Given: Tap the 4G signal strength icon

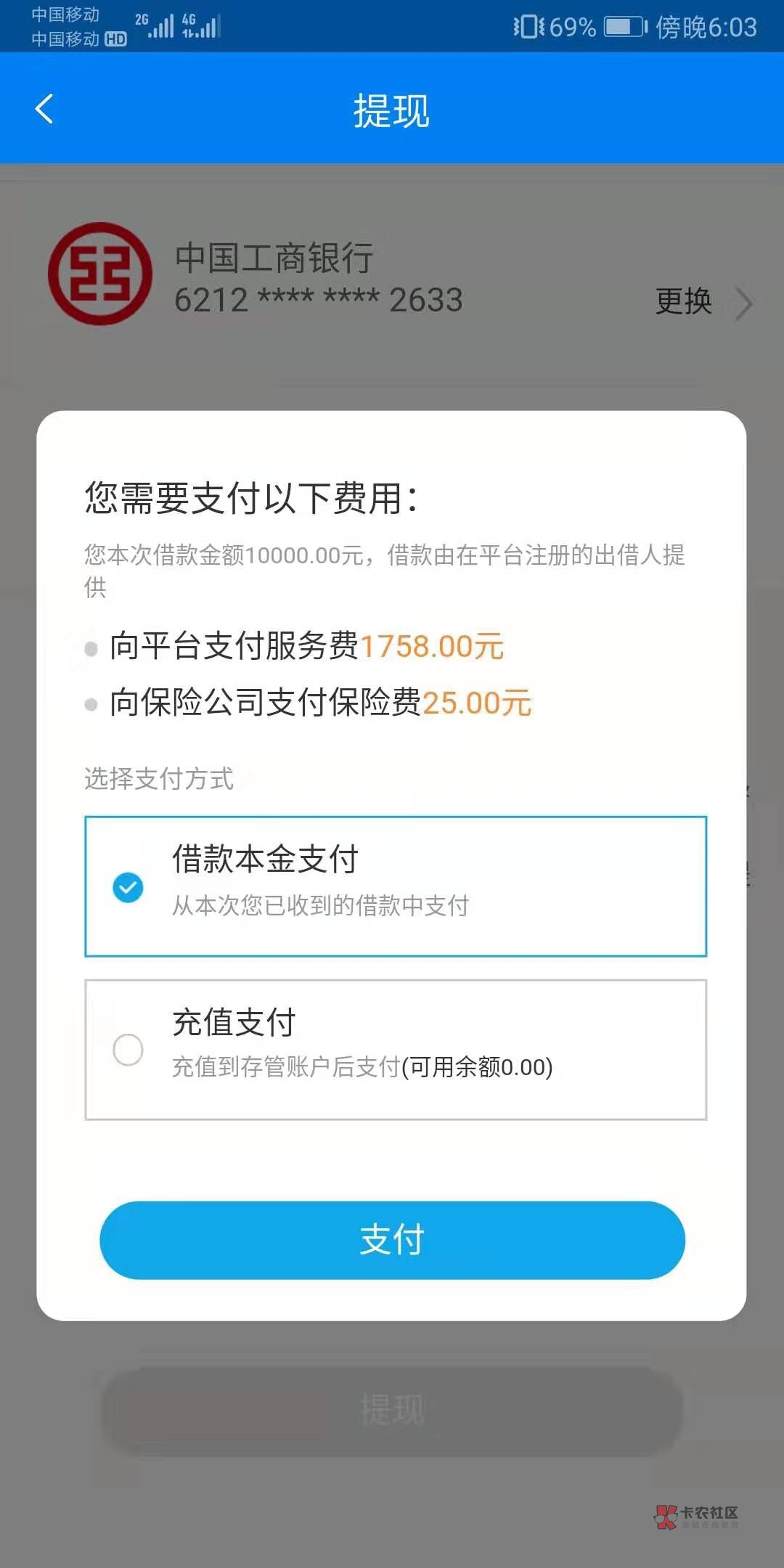Looking at the screenshot, I should [x=200, y=26].
